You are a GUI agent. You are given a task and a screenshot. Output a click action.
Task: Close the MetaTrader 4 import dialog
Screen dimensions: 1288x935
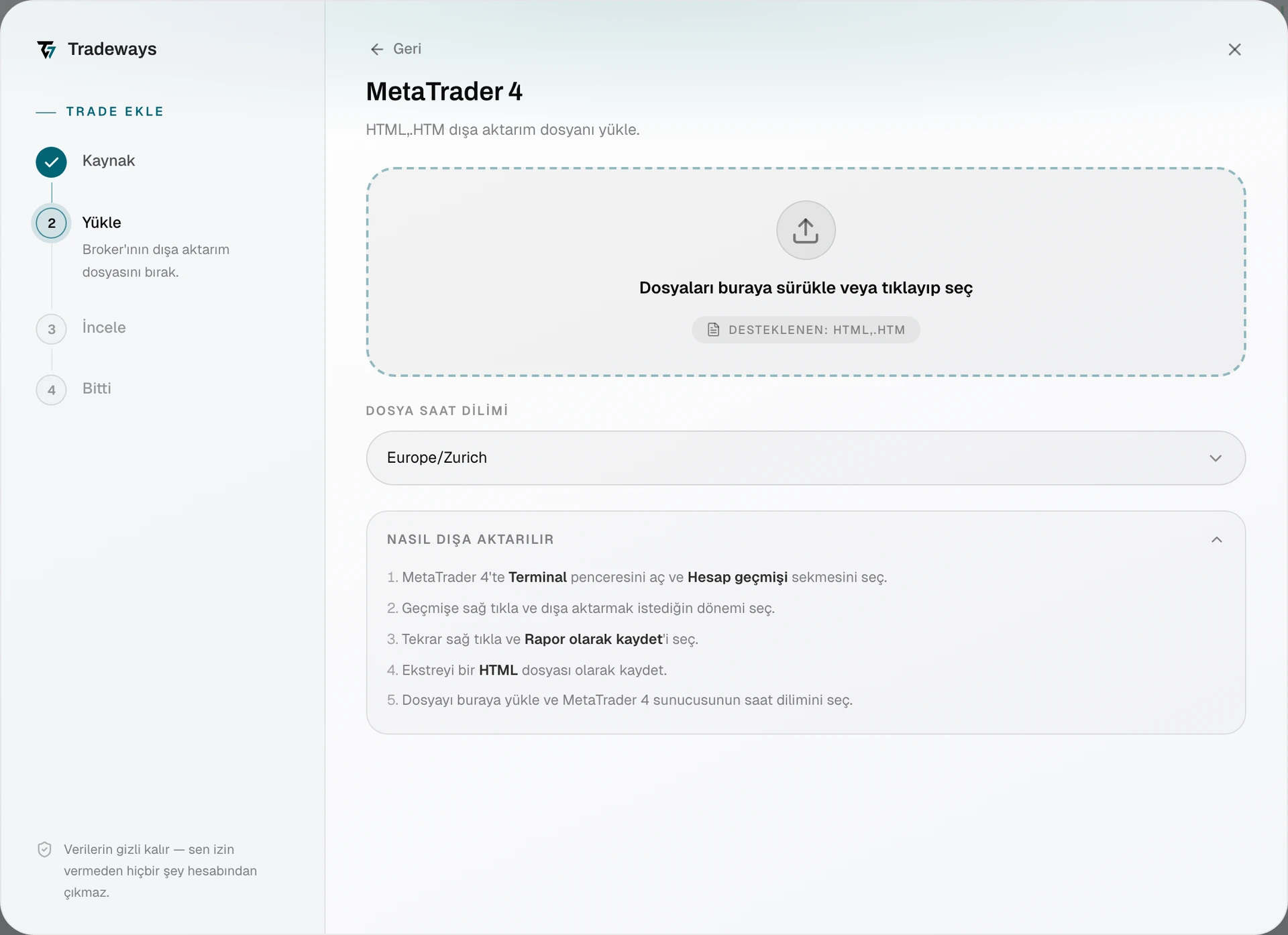pyautogui.click(x=1234, y=50)
